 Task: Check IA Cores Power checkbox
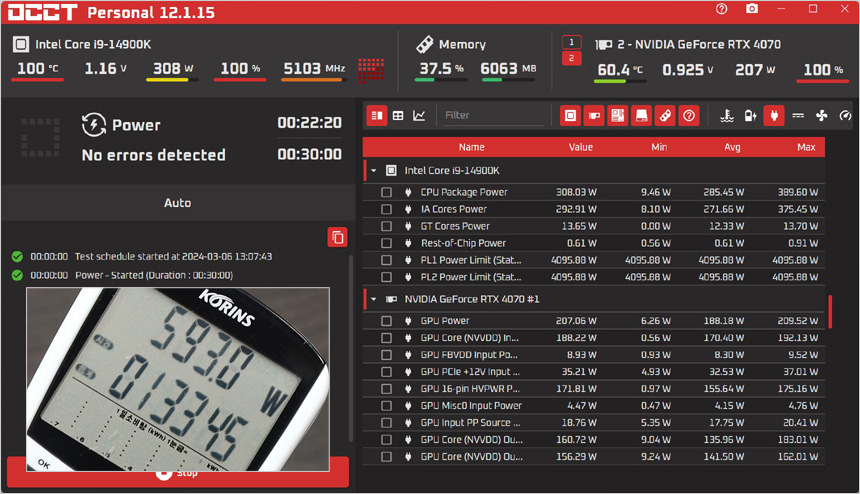coord(387,209)
